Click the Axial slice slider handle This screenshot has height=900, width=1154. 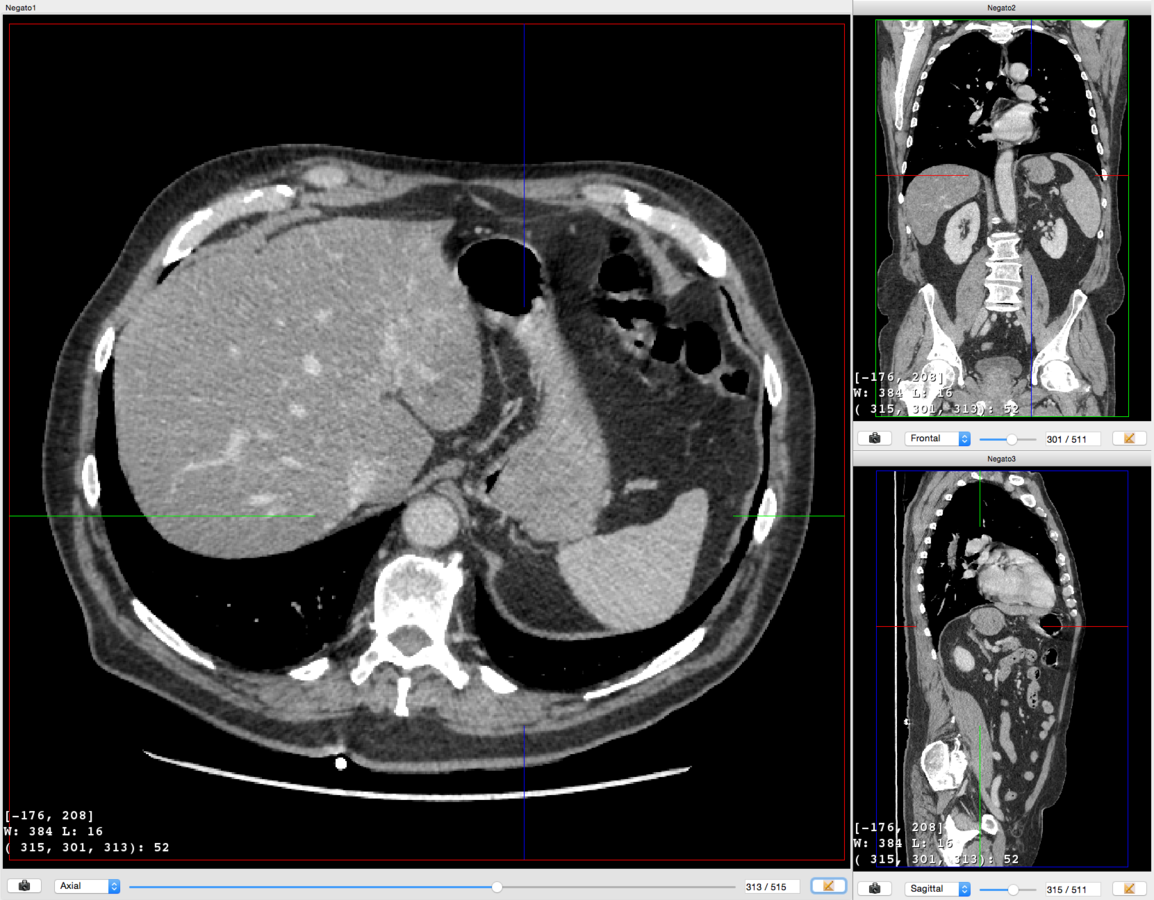tap(498, 887)
